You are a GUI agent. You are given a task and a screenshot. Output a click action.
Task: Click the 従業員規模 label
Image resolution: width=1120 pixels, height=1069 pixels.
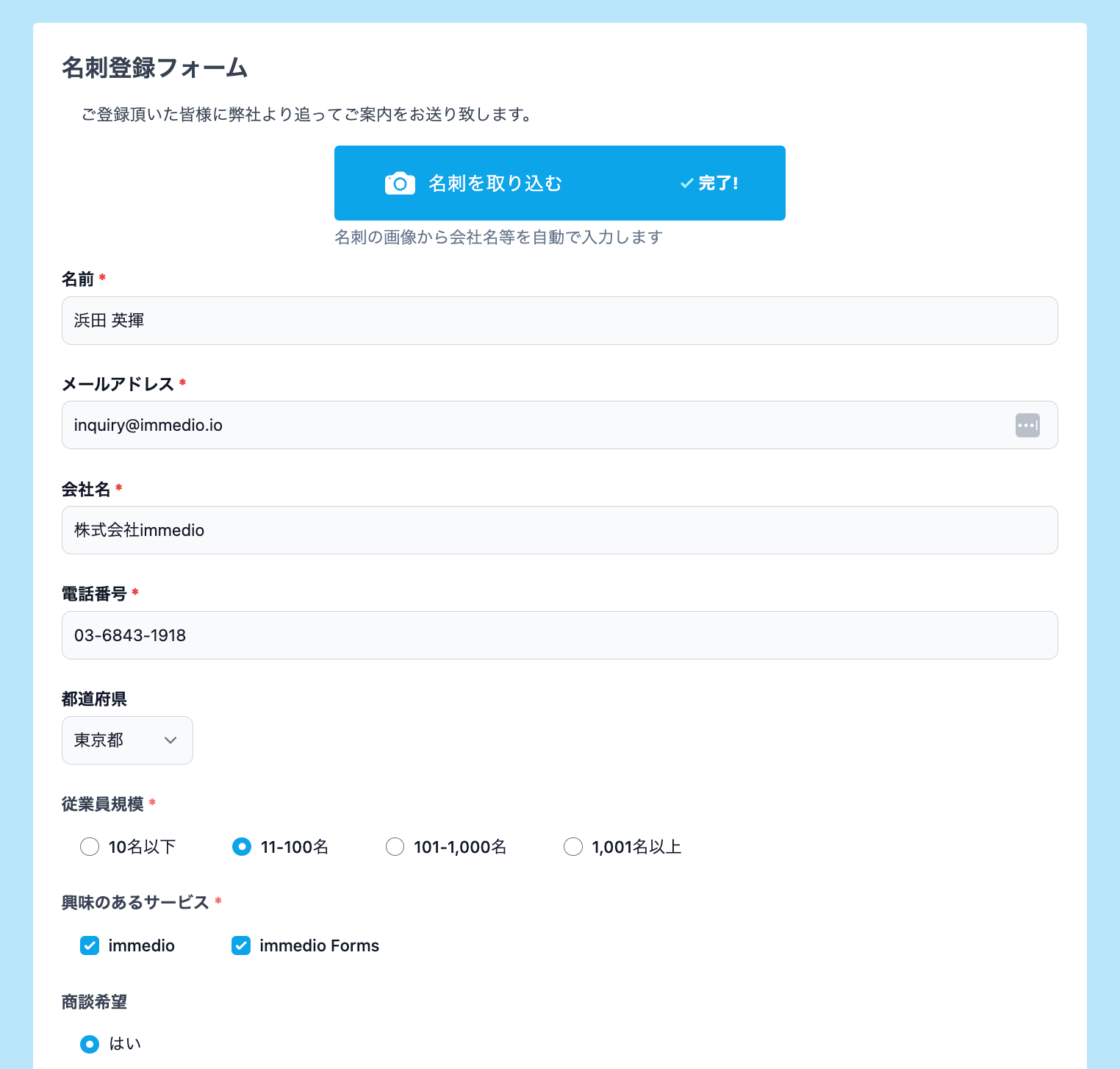coord(103,804)
